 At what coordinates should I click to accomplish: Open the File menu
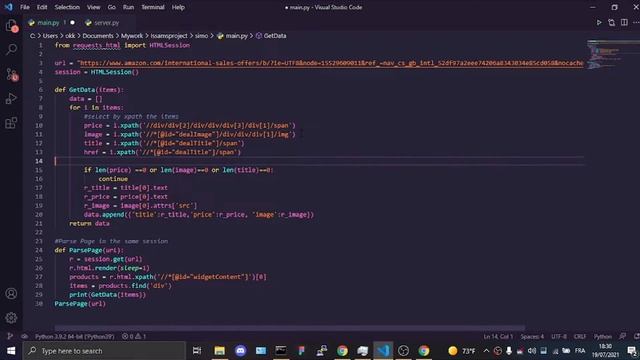(x=24, y=7)
